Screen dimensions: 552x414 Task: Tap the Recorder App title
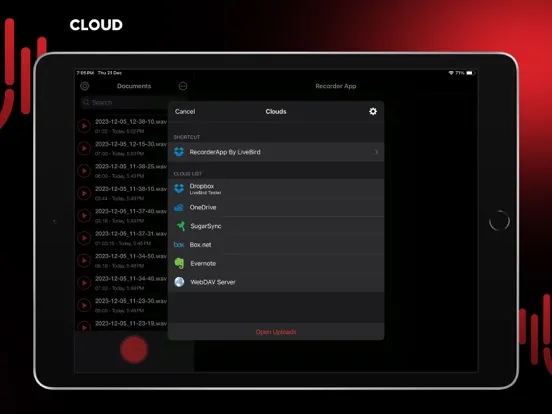tap(336, 86)
